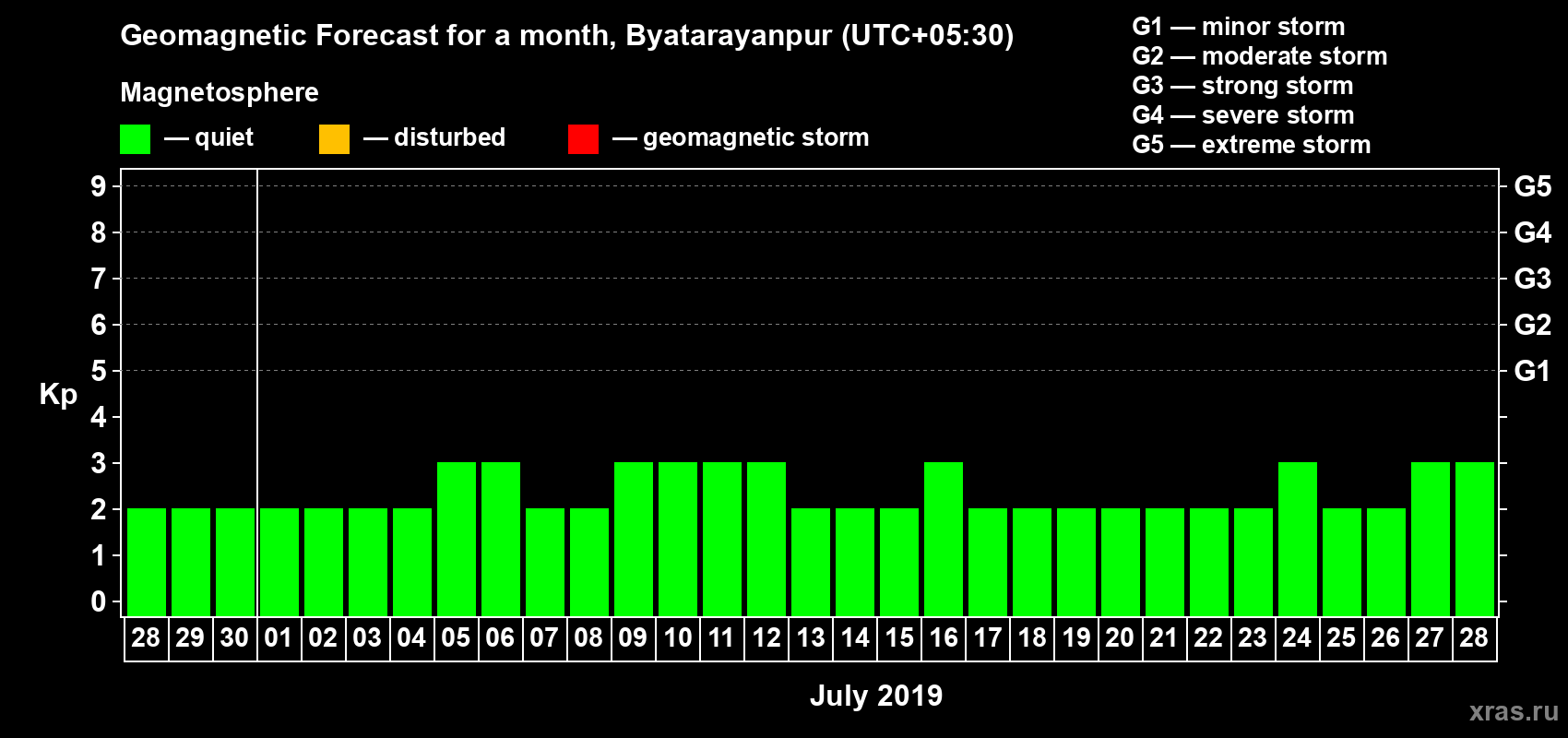Click date label 15 on x-axis

click(x=899, y=638)
